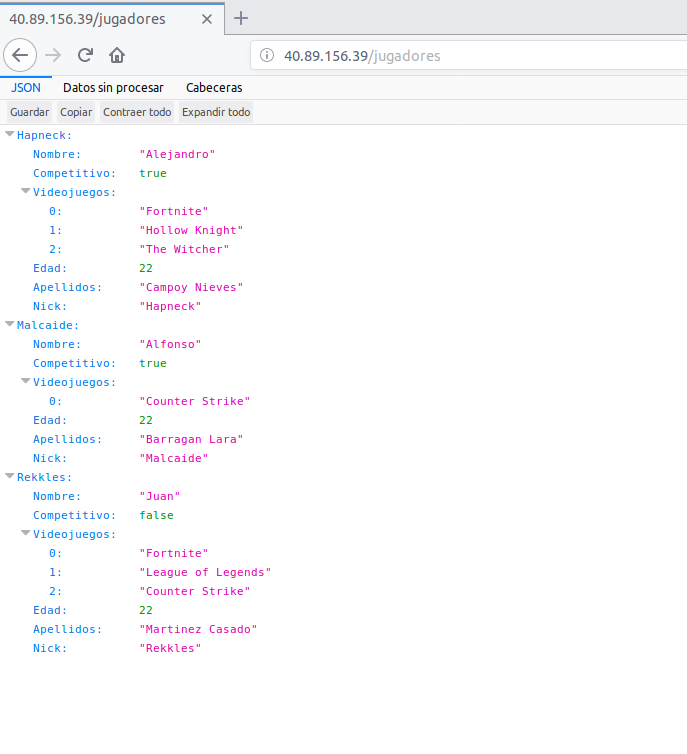Image resolution: width=687 pixels, height=754 pixels.
Task: Select the "Hollow Knight" value
Action: click(x=191, y=230)
